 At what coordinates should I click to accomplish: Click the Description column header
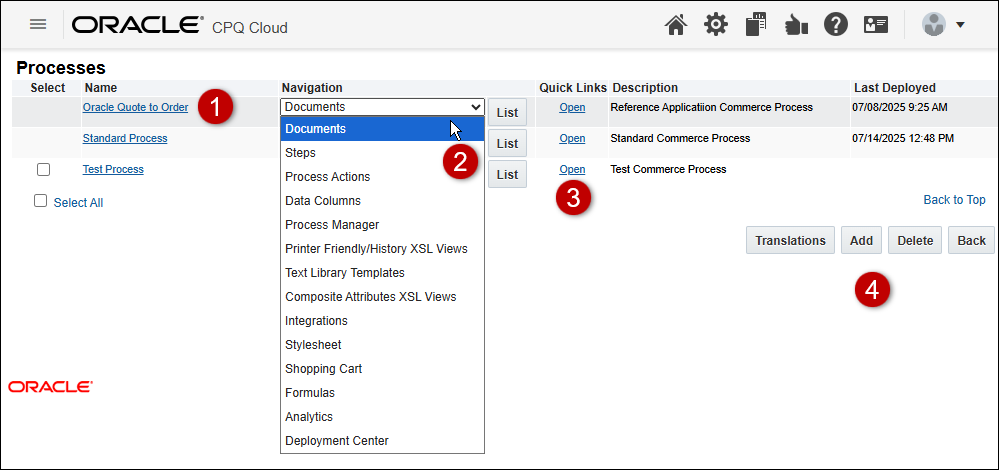pyautogui.click(x=645, y=88)
